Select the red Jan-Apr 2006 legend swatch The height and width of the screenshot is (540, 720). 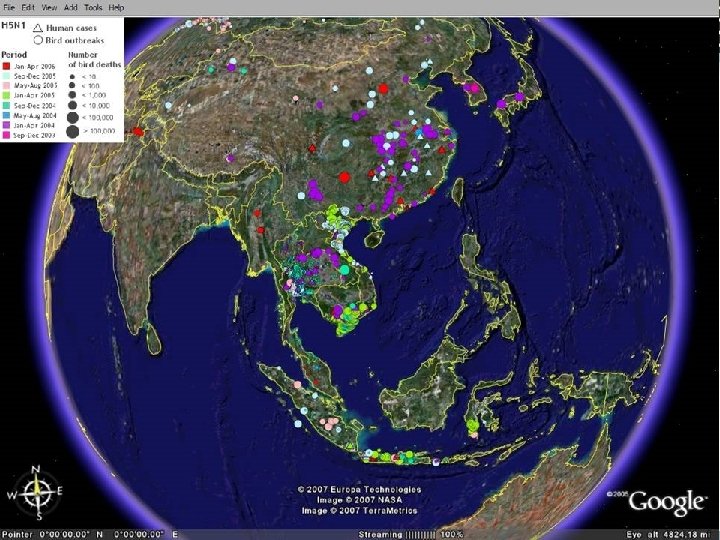pos(6,66)
